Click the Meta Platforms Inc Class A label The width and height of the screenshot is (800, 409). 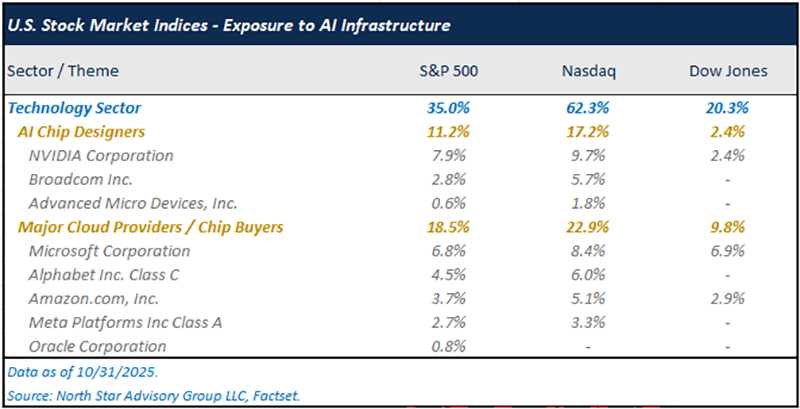126,322
